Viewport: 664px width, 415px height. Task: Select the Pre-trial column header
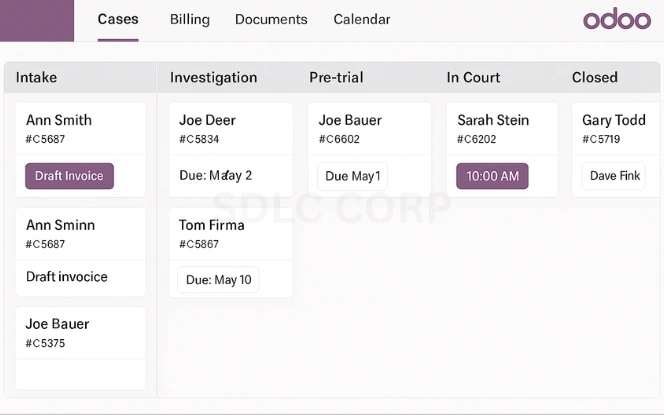pyautogui.click(x=336, y=77)
